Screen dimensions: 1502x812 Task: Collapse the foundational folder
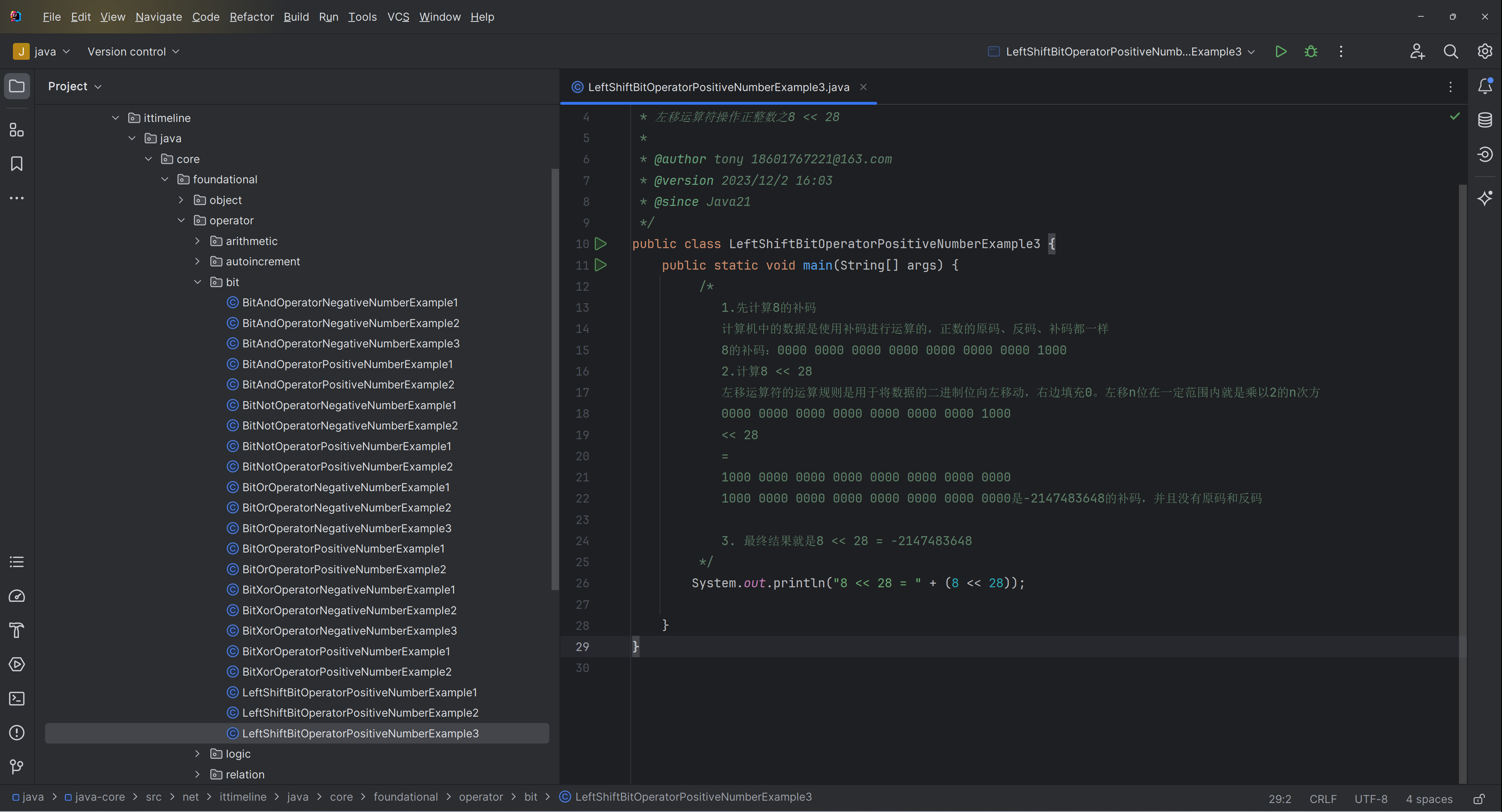[165, 179]
